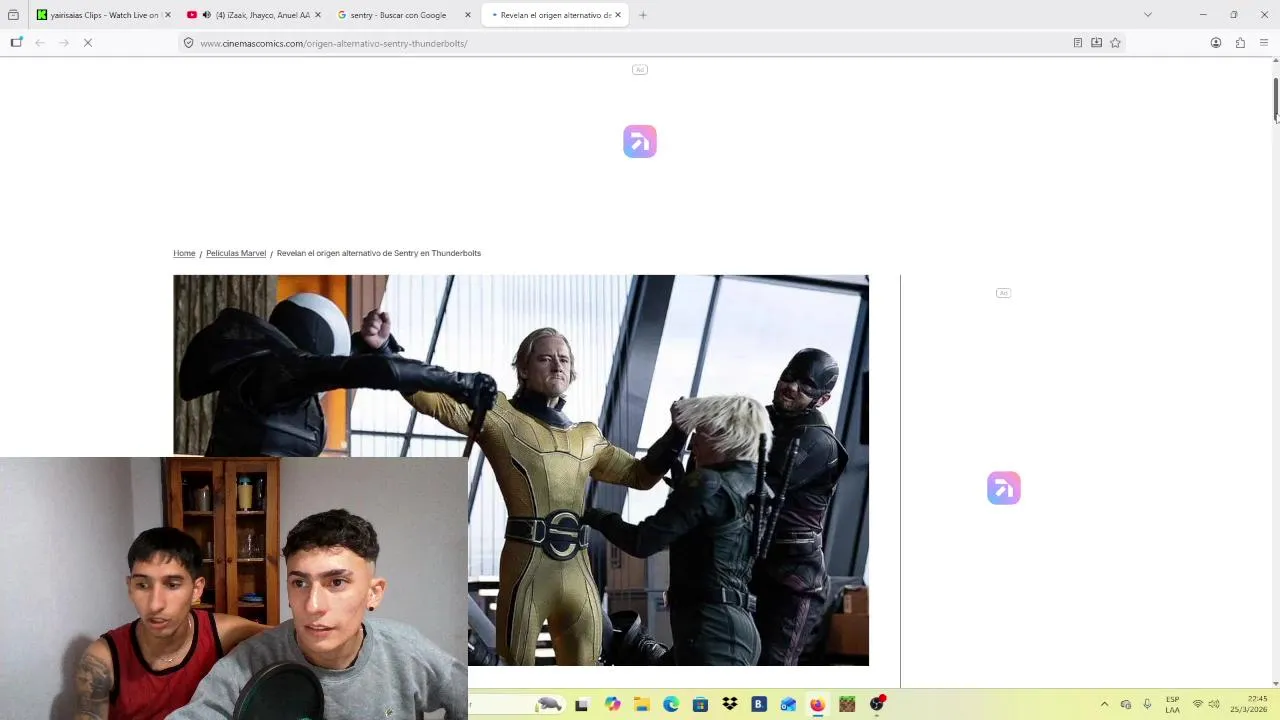Bookmark this page with star icon
The height and width of the screenshot is (720, 1280).
pyautogui.click(x=1115, y=43)
